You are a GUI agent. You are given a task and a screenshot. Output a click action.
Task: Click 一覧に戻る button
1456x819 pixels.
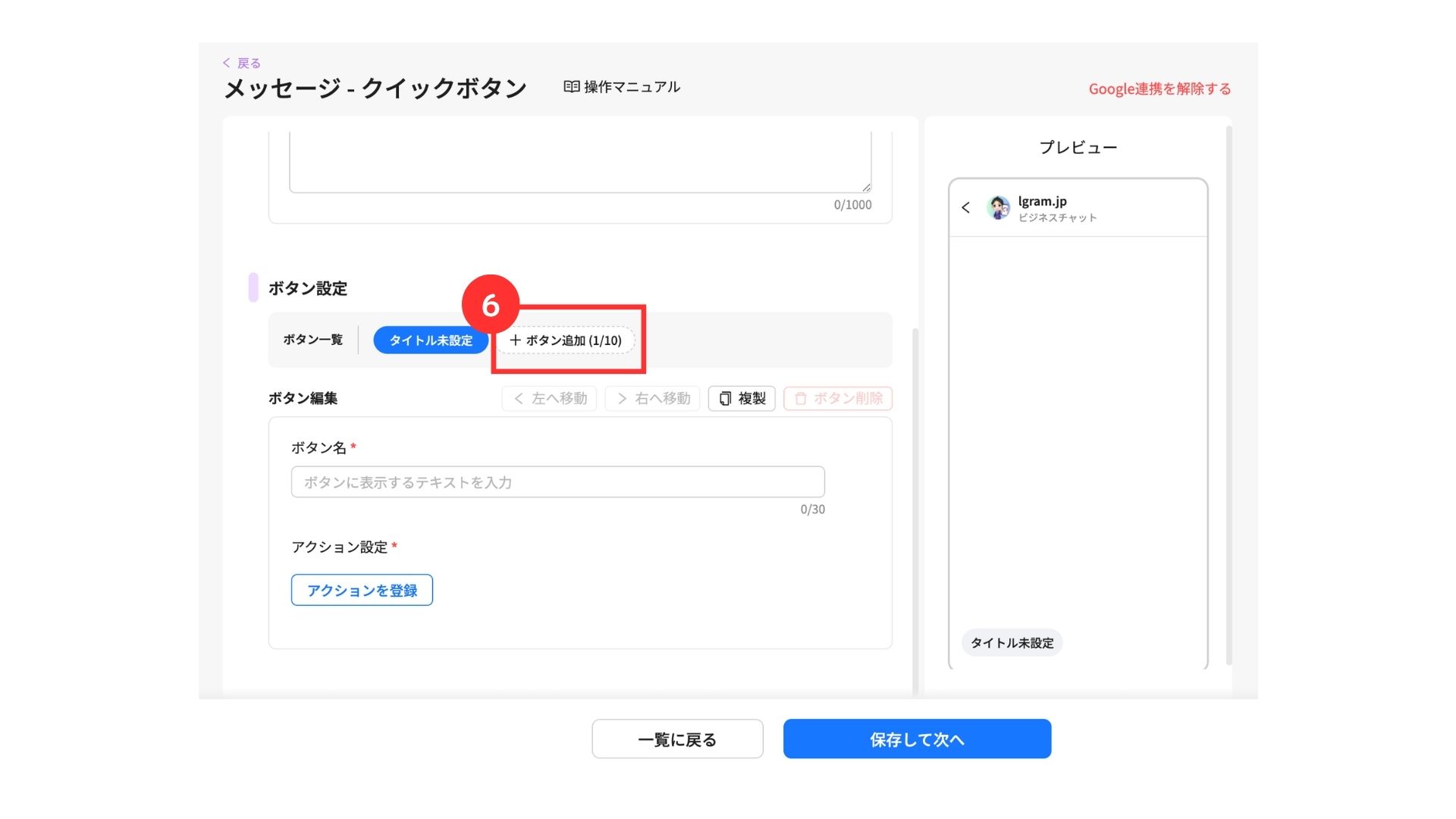click(676, 739)
